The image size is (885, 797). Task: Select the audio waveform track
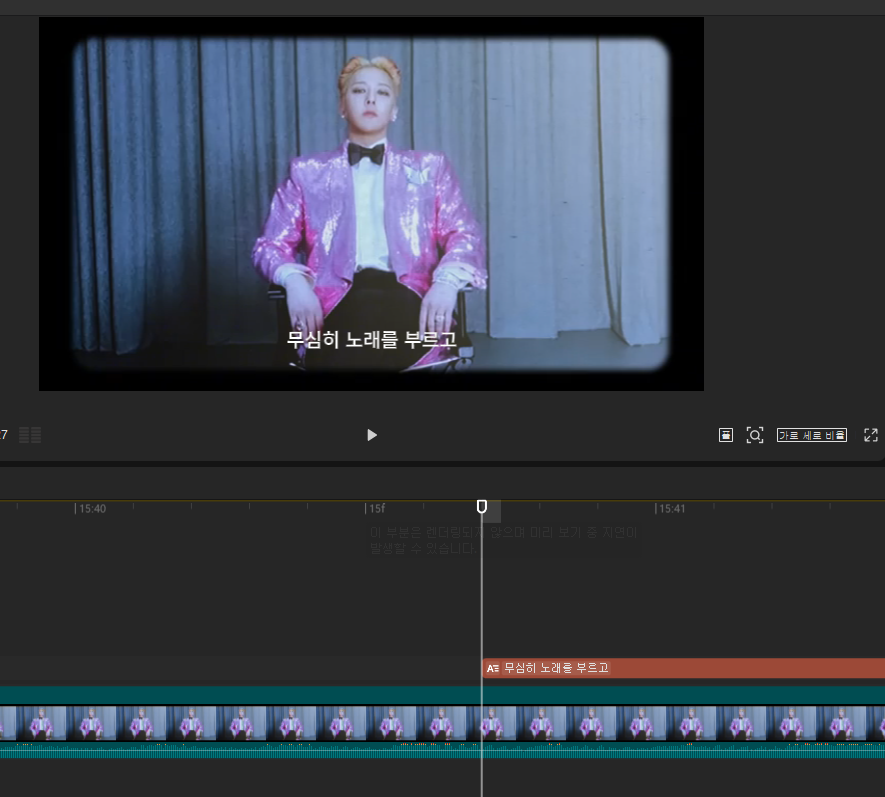pos(442,750)
